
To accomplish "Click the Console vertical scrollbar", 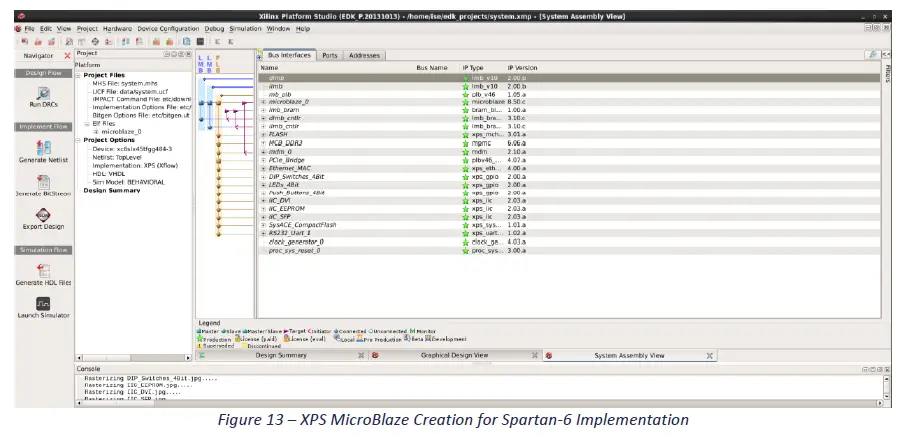I will (x=886, y=388).
